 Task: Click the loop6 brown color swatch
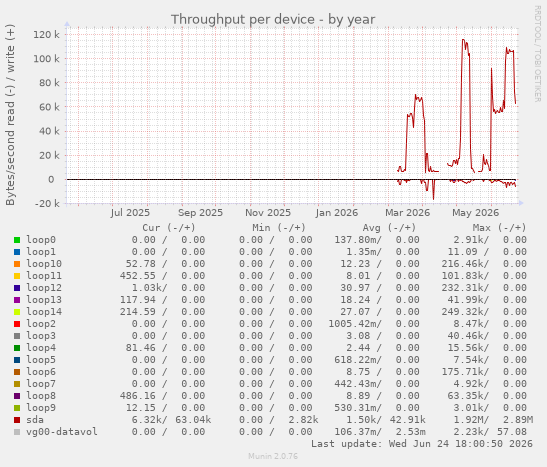click(17, 372)
